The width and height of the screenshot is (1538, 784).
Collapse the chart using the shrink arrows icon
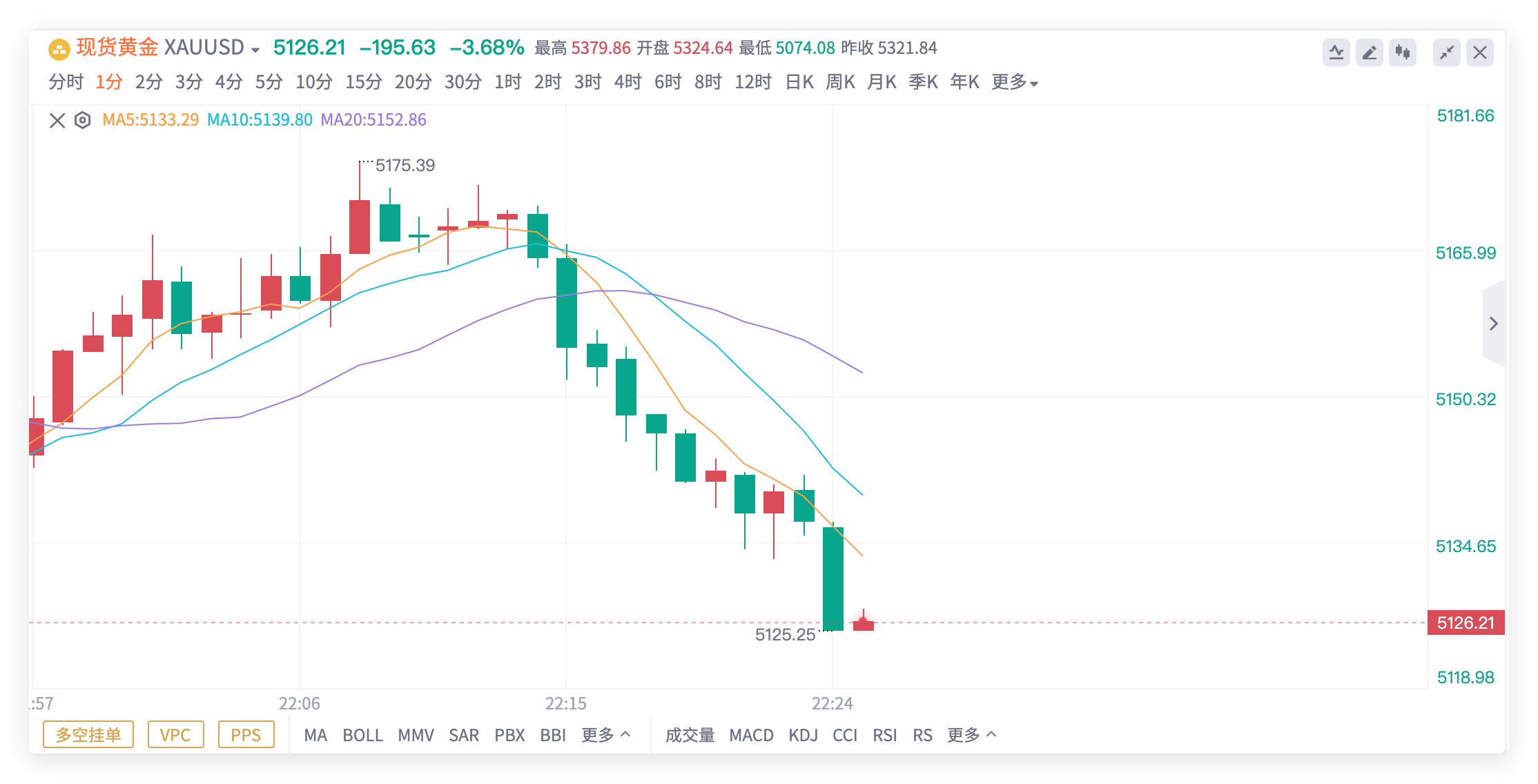click(1446, 52)
